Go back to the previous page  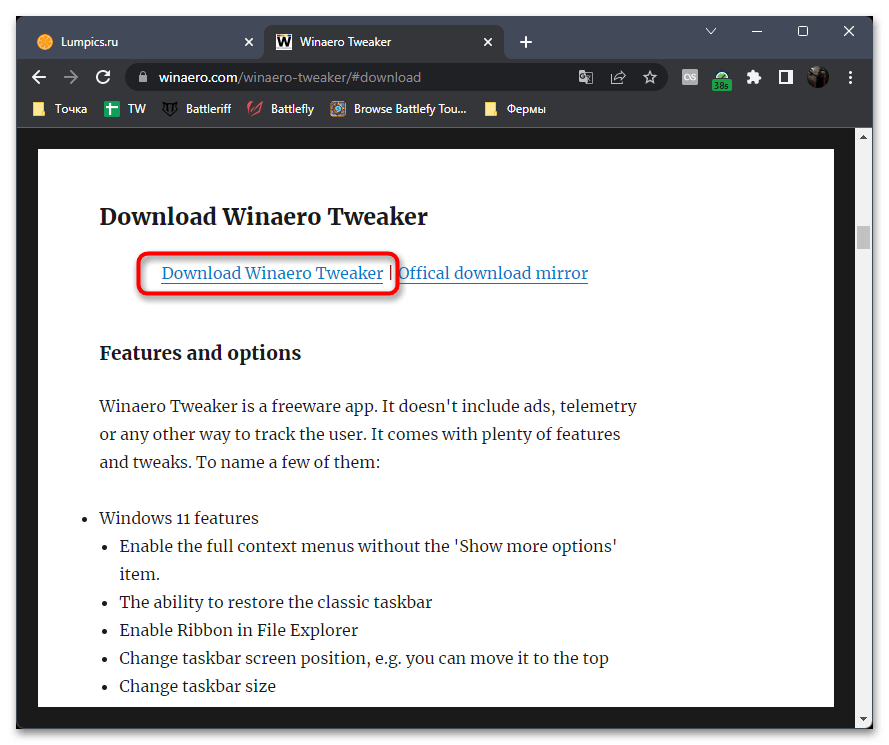[39, 77]
